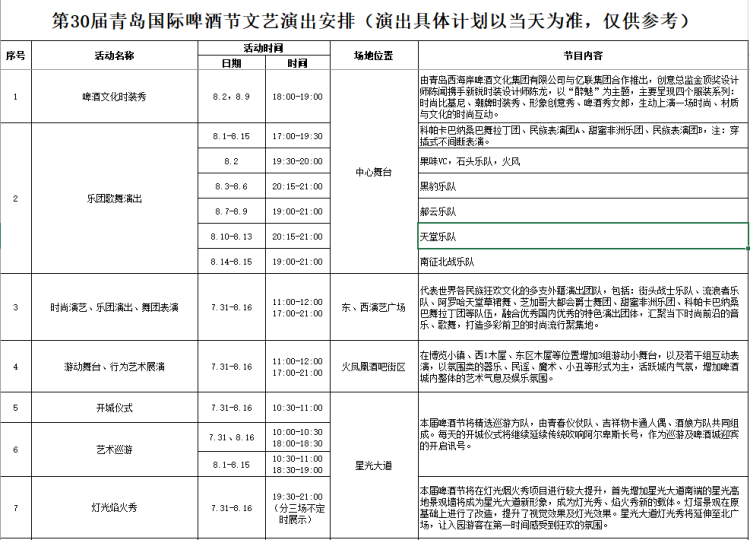Click the 19:00-21:00 time in the 南征北战乐队 row
Viewport: 750px width, 540px height.
coord(298,262)
